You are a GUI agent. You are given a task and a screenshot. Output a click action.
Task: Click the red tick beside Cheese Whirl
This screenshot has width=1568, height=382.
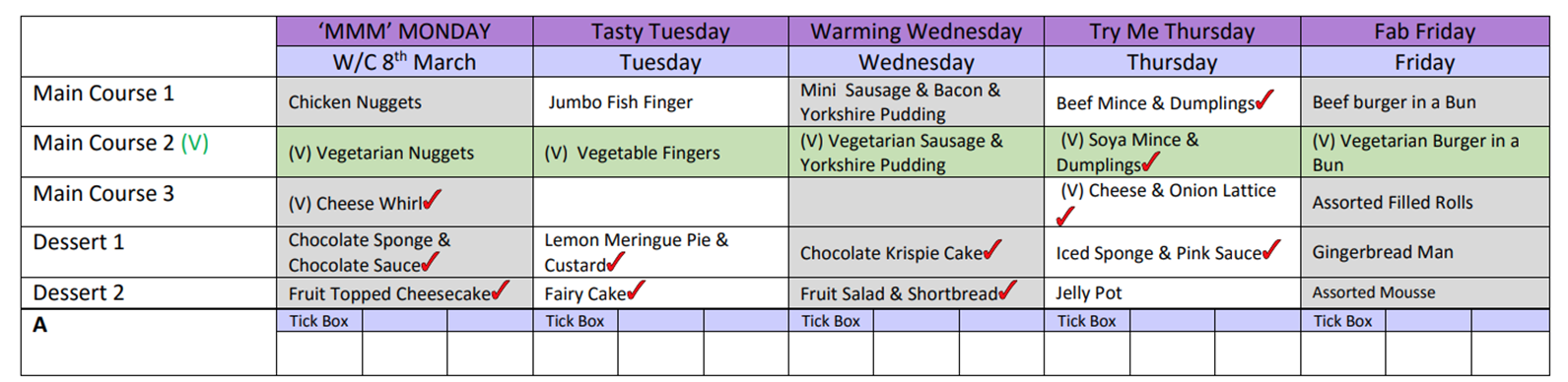tap(432, 200)
